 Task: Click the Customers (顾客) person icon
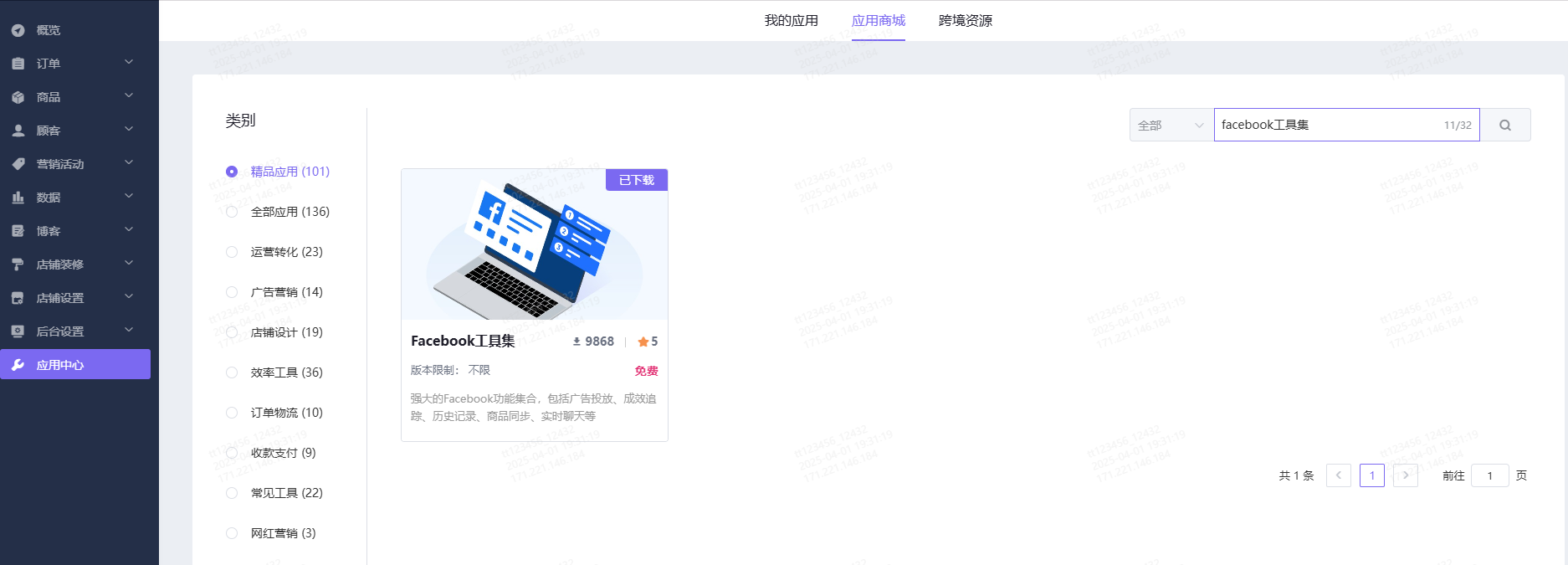18,131
